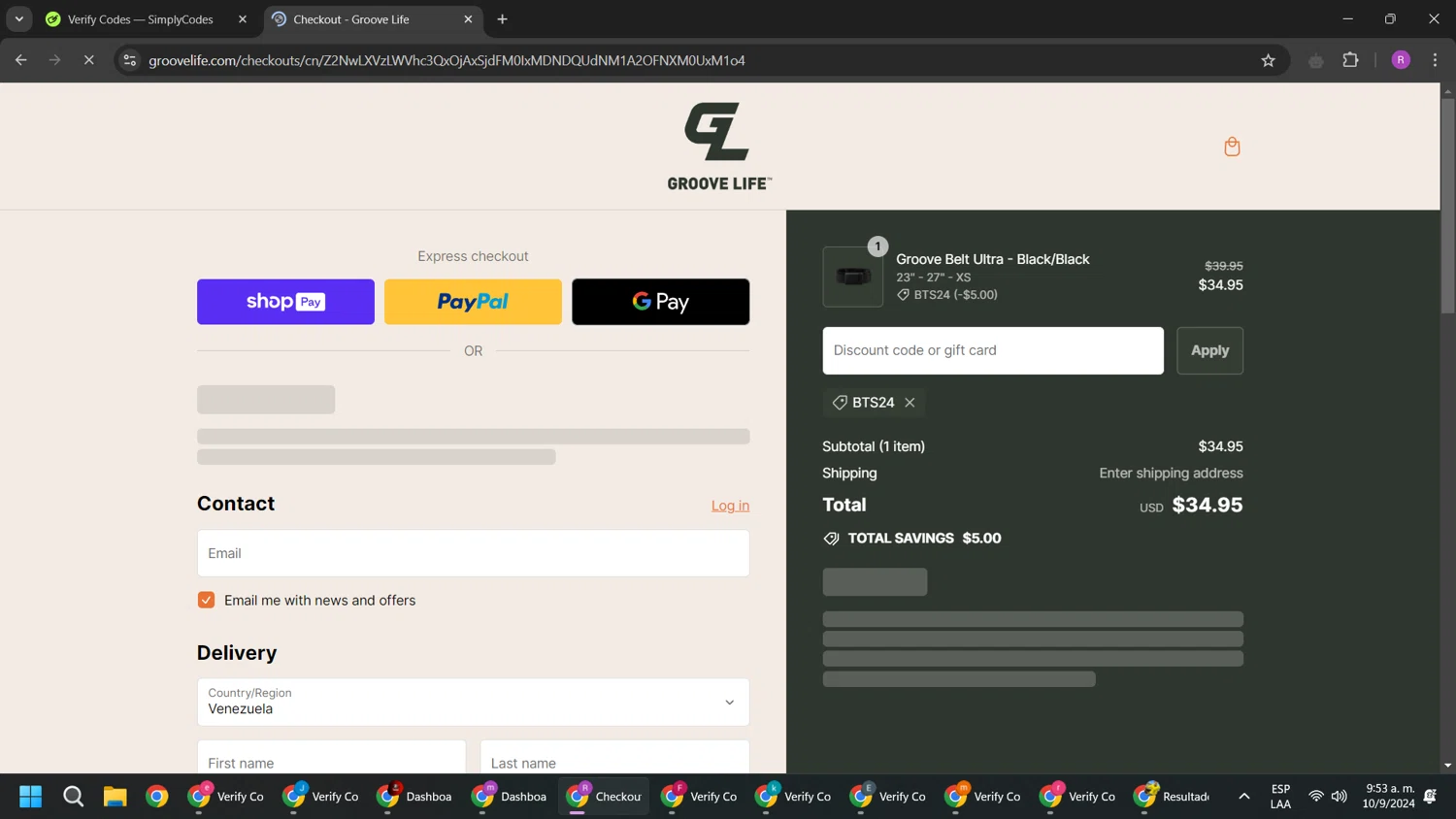Open the taskbar clock and date
Viewport: 1456px width, 819px height.
(x=1388, y=797)
